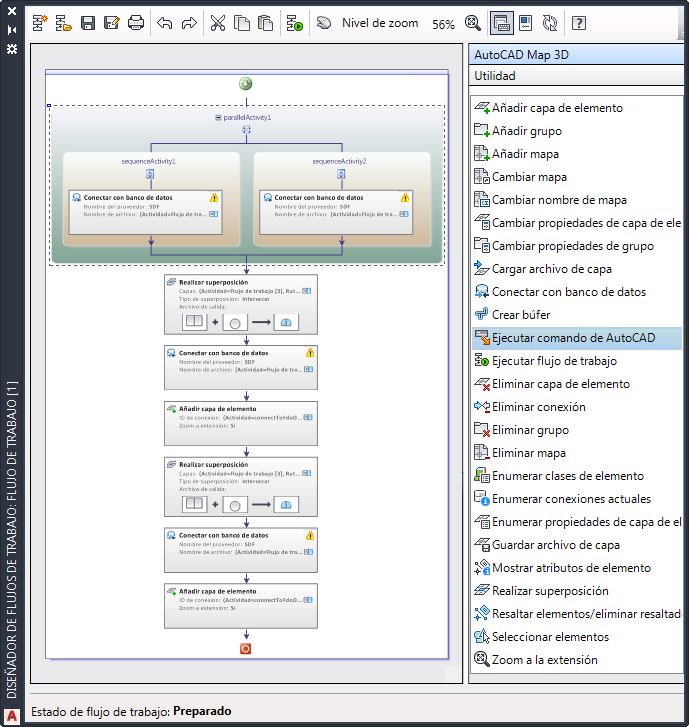Click warning icon in sequenceActivity2 connect node
Image resolution: width=689 pixels, height=727 pixels.
pos(405,198)
